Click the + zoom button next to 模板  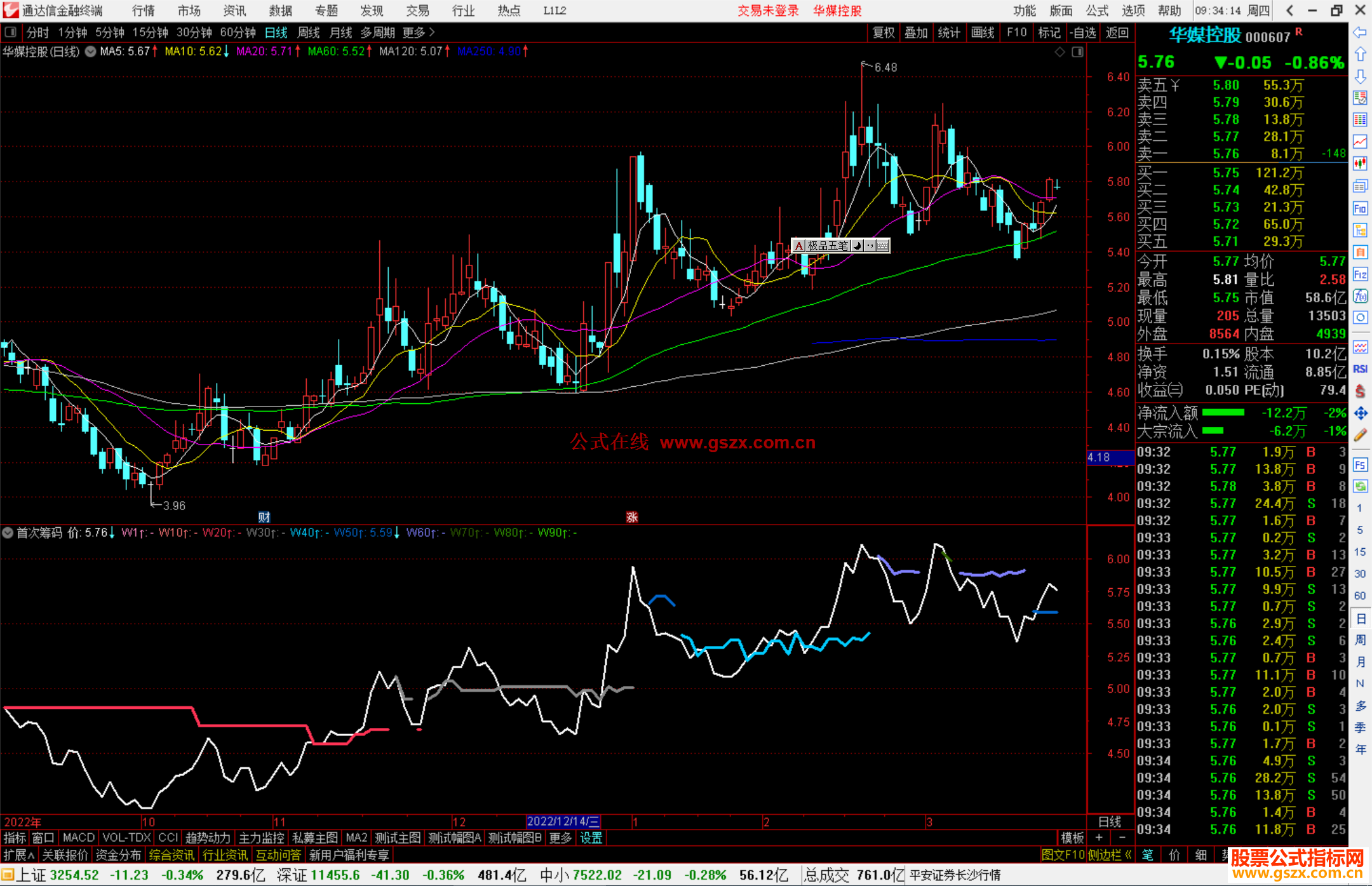coord(1100,838)
